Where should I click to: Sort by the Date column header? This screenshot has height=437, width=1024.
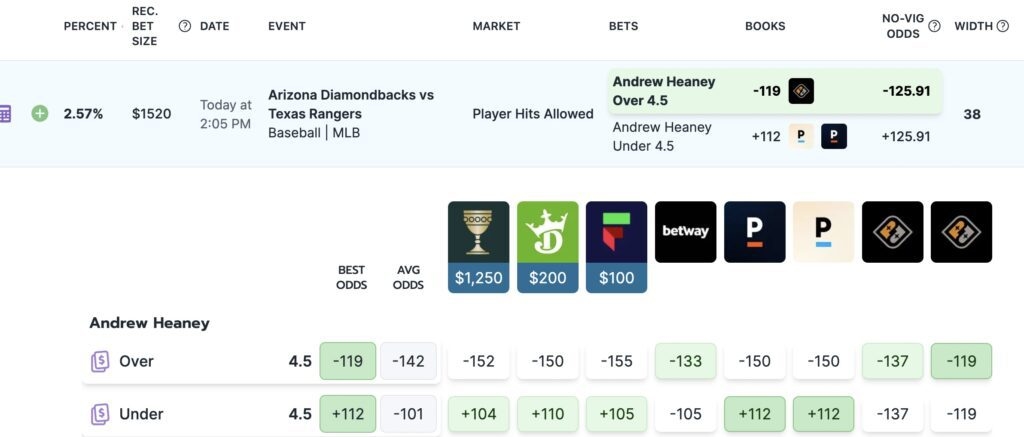click(214, 26)
